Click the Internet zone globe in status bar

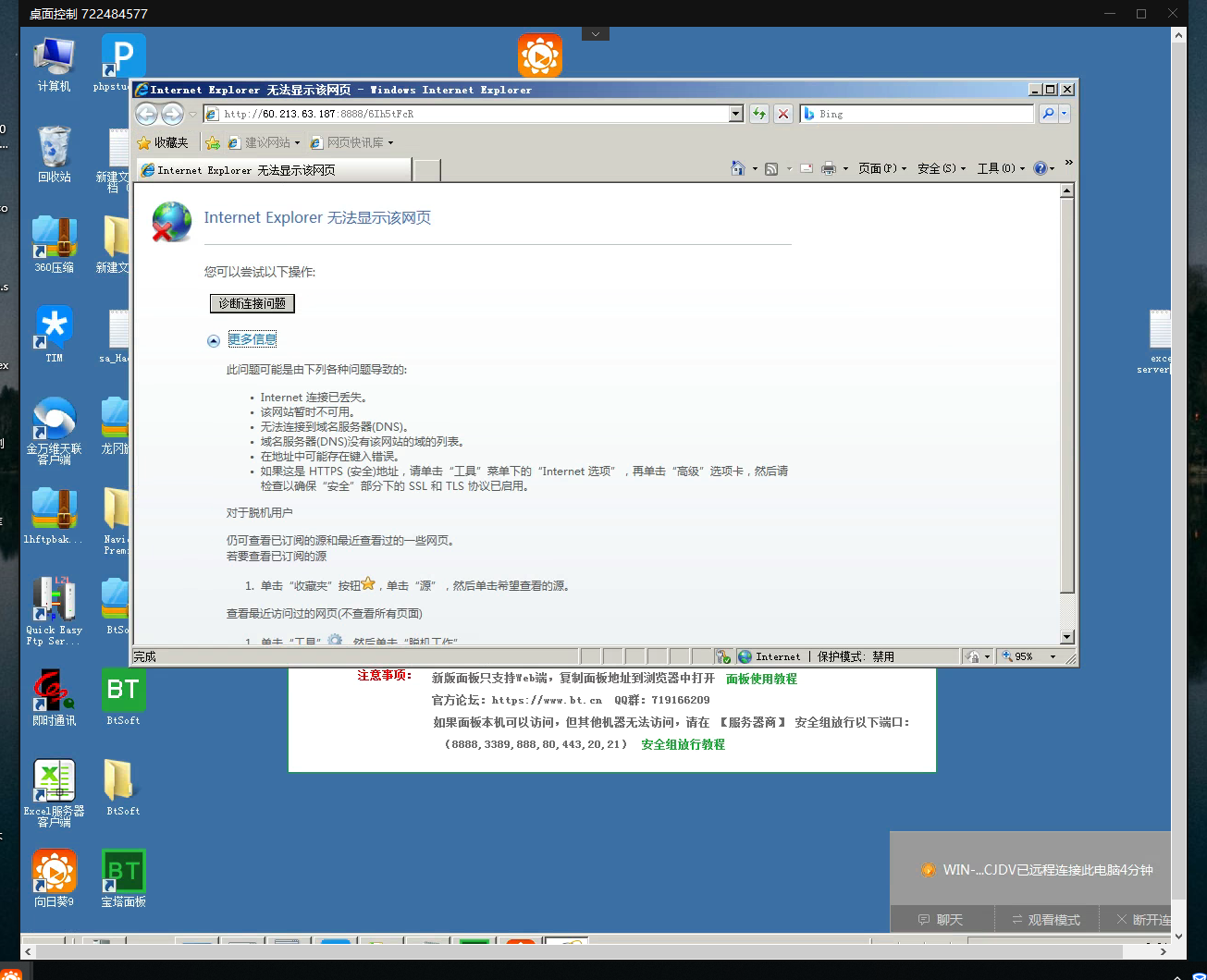tap(745, 656)
